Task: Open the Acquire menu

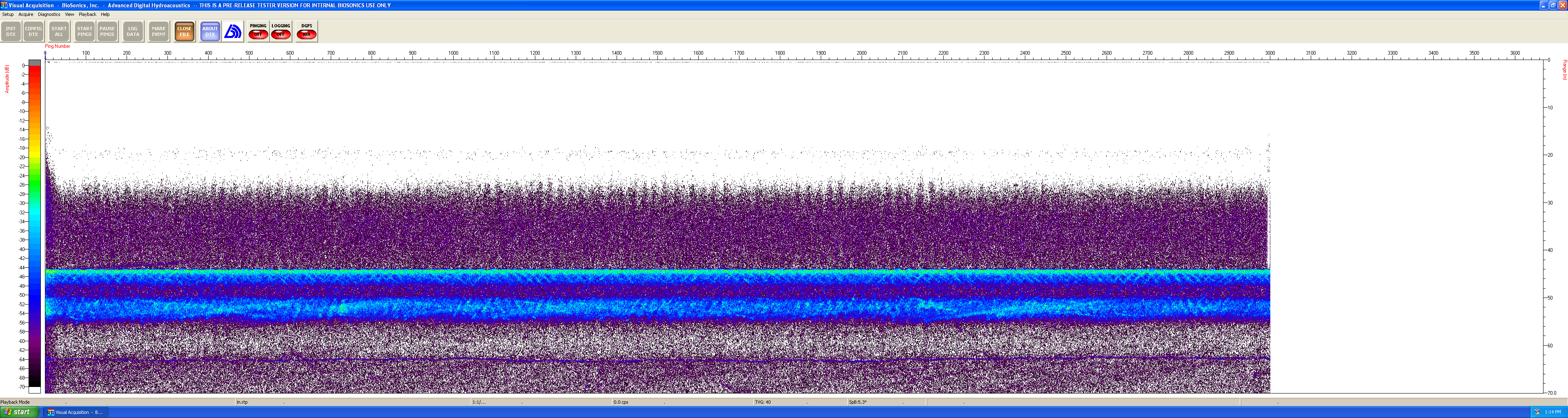Action: pyautogui.click(x=26, y=14)
